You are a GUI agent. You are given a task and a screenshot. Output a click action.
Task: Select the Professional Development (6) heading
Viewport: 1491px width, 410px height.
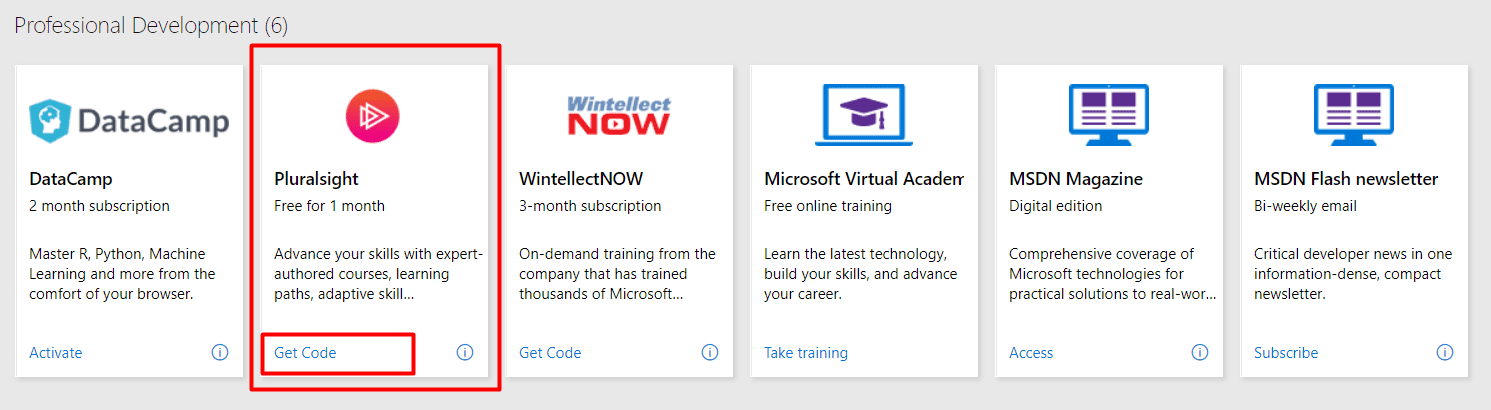pos(151,26)
